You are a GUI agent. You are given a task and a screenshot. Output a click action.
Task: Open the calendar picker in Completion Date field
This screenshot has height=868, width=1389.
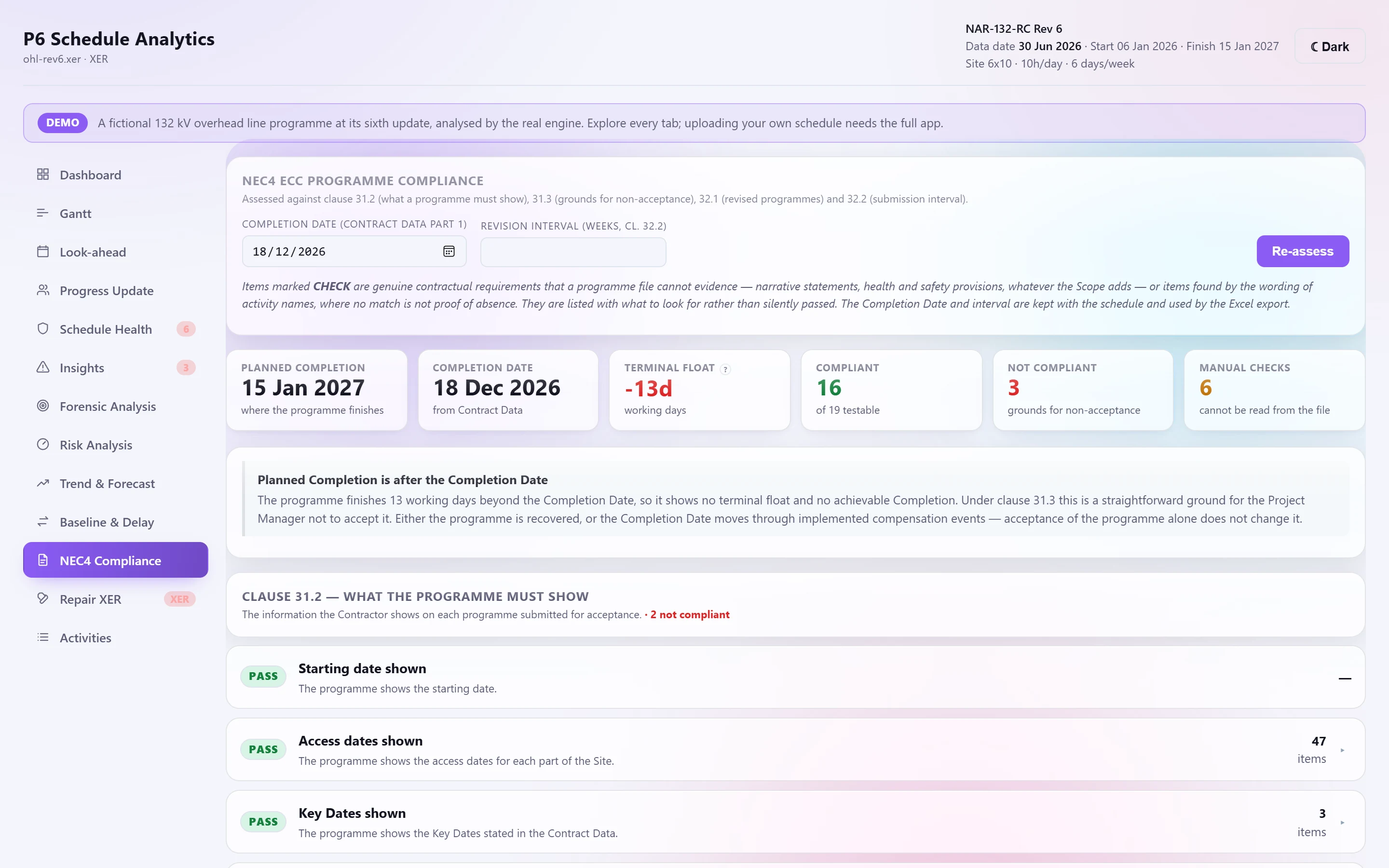[x=449, y=251]
